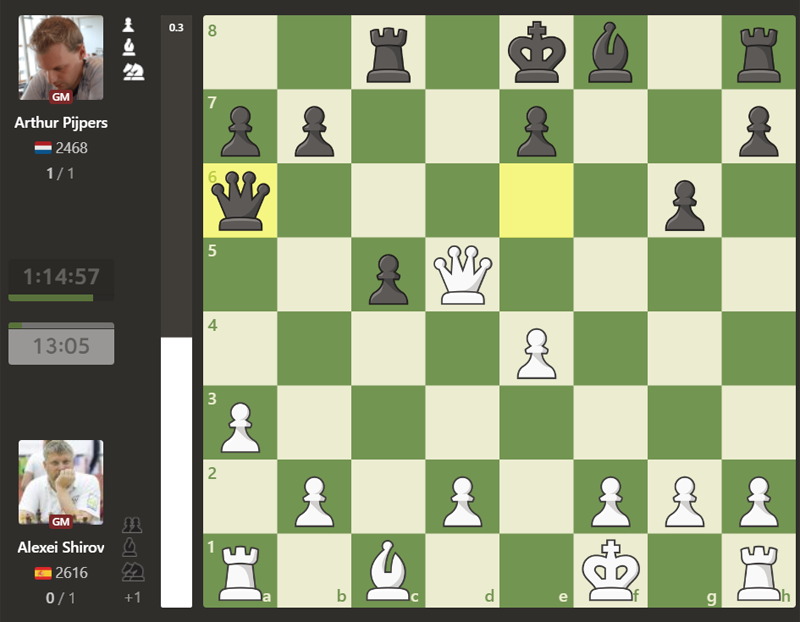This screenshot has height=622, width=800.
Task: Click the black pawn on c5
Action: coord(388,274)
